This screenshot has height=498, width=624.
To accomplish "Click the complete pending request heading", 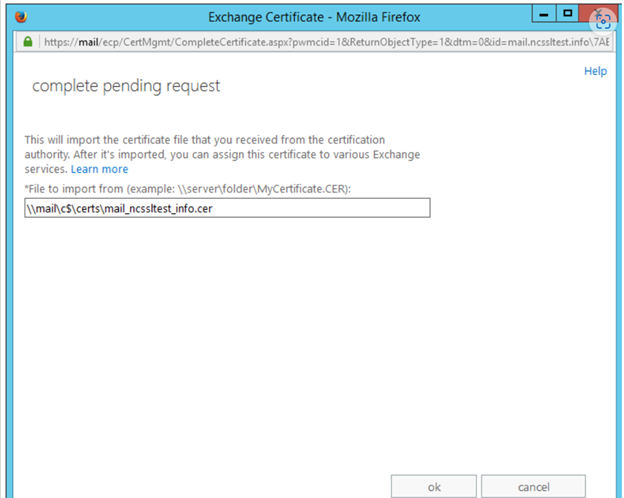I will (126, 86).
